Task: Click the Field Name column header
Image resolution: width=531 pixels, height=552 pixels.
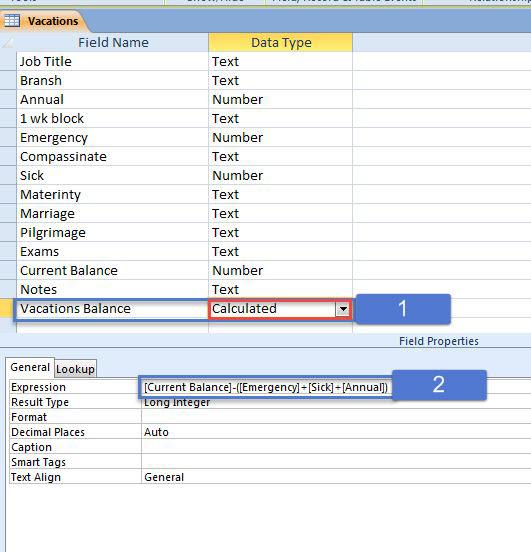Action: pyautogui.click(x=112, y=43)
